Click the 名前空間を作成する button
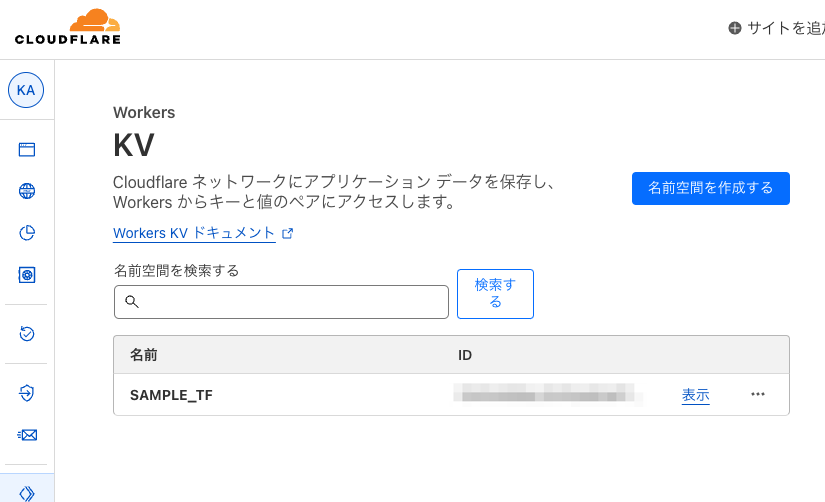Image resolution: width=825 pixels, height=502 pixels. point(710,188)
